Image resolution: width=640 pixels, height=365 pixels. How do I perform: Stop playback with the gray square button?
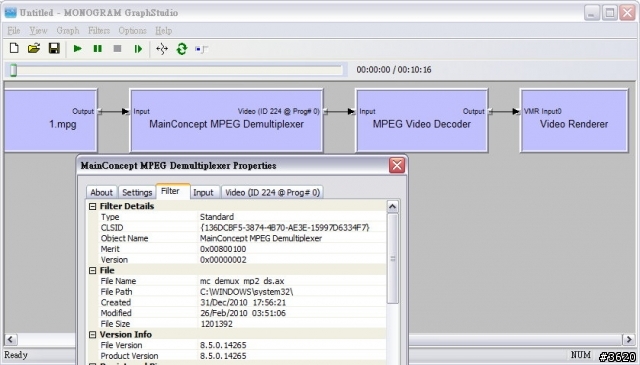click(118, 49)
